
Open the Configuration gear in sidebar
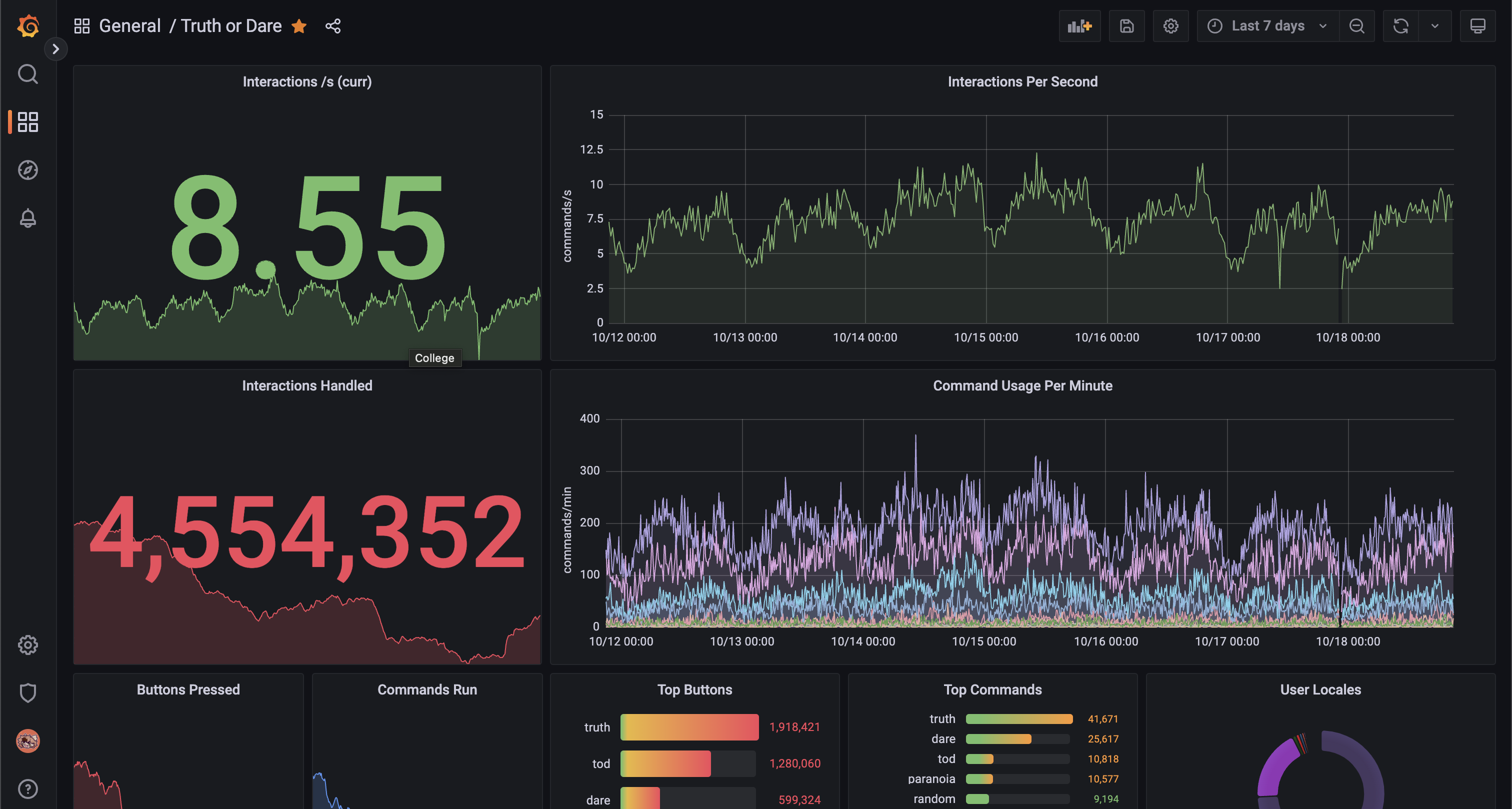[x=27, y=644]
